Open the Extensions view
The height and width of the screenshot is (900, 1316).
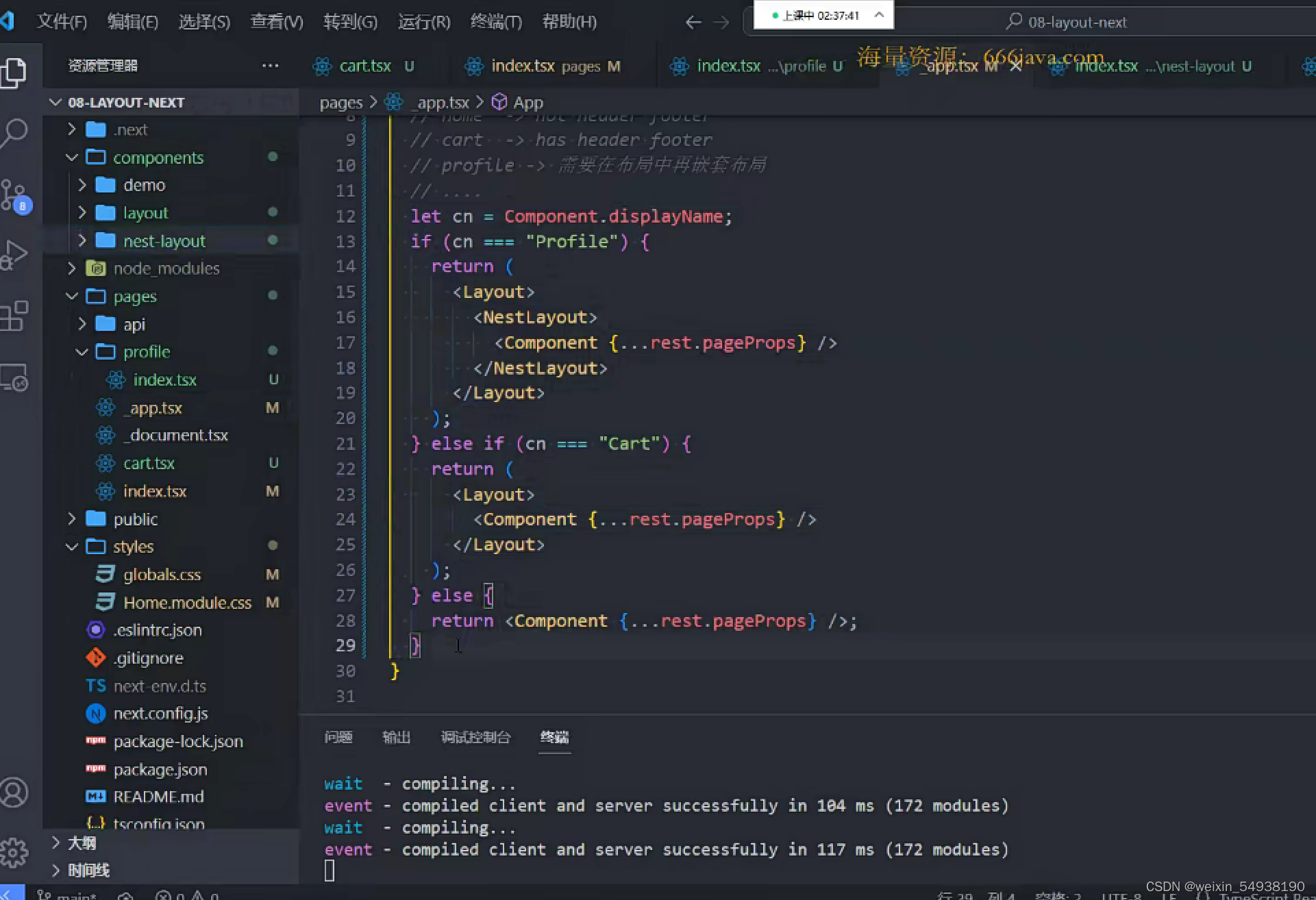(14, 316)
